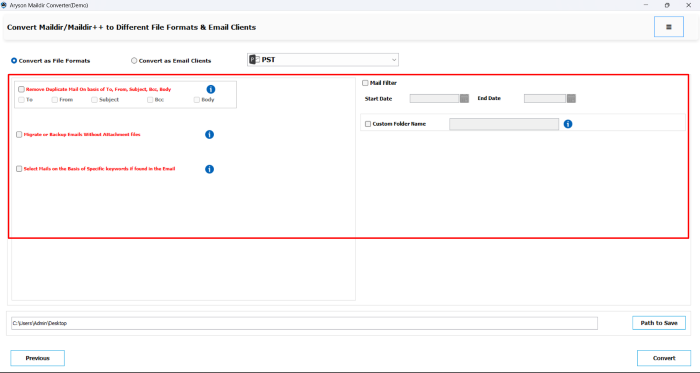Screen dimensions: 700x373
Task: Enable the Mail Filter checkbox
Action: pos(365,83)
